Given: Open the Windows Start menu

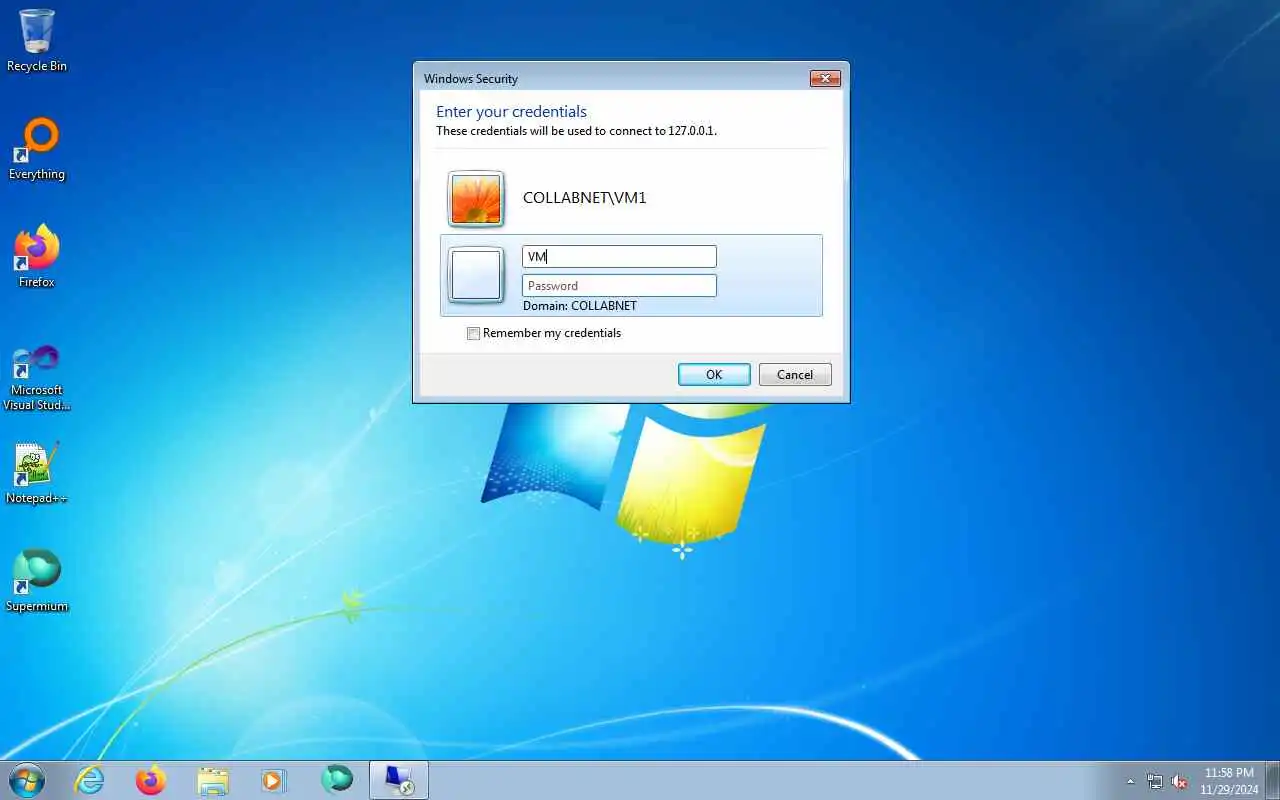Looking at the screenshot, I should (x=27, y=780).
